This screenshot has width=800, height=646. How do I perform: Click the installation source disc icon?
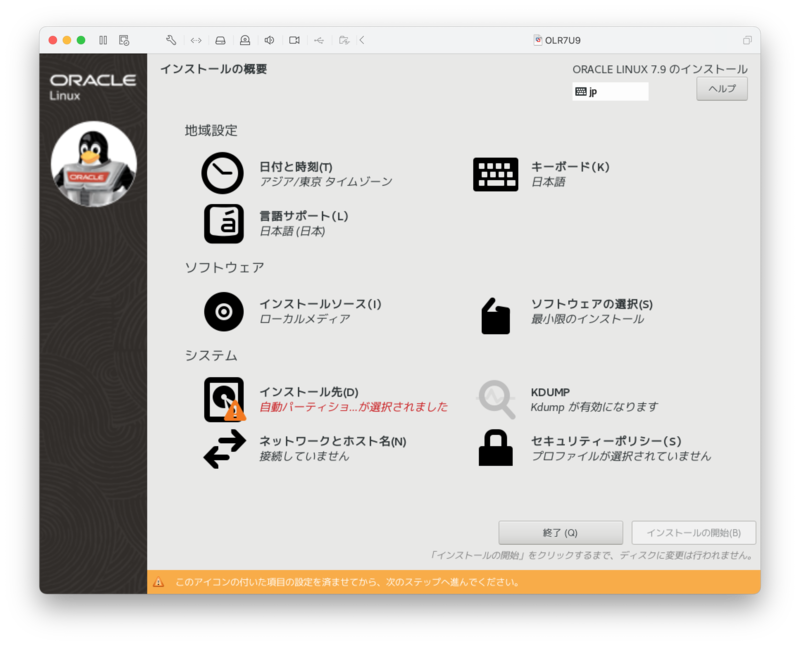coord(223,311)
